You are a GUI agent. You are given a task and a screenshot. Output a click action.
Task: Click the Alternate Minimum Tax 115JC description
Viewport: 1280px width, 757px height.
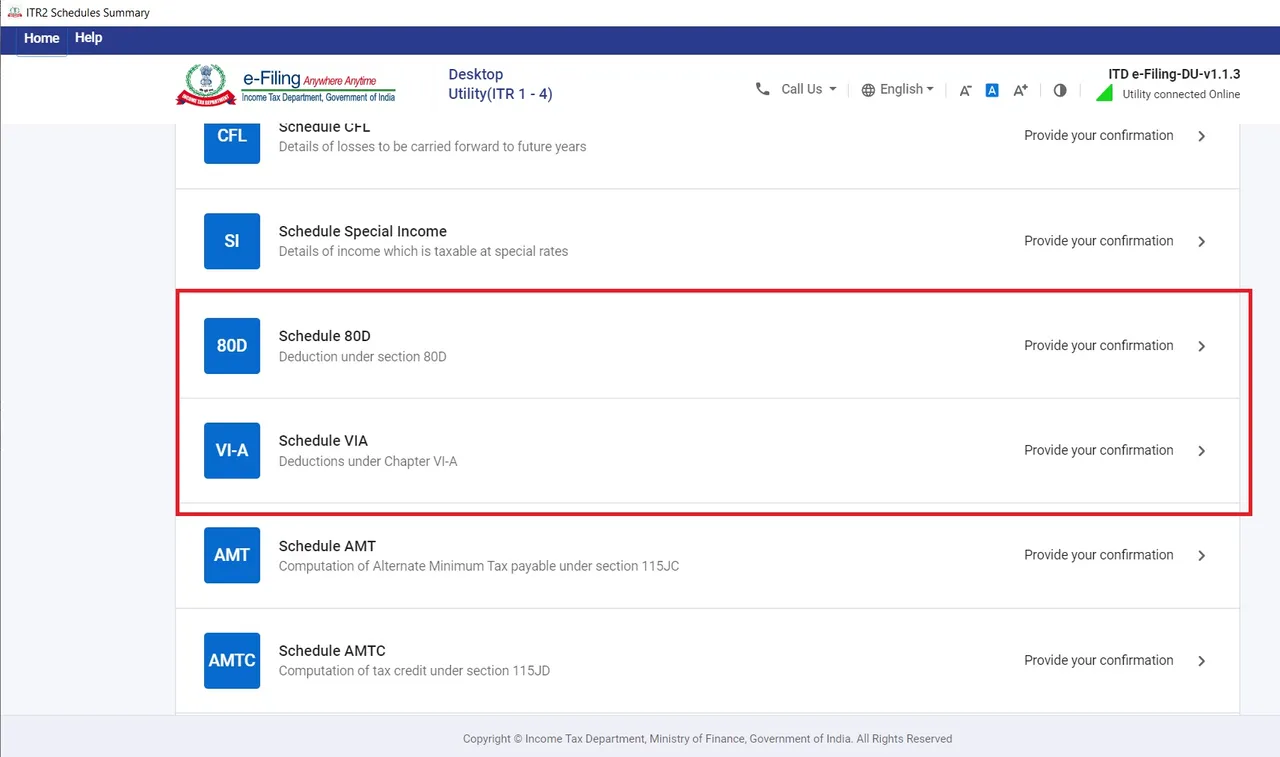pyautogui.click(x=479, y=566)
